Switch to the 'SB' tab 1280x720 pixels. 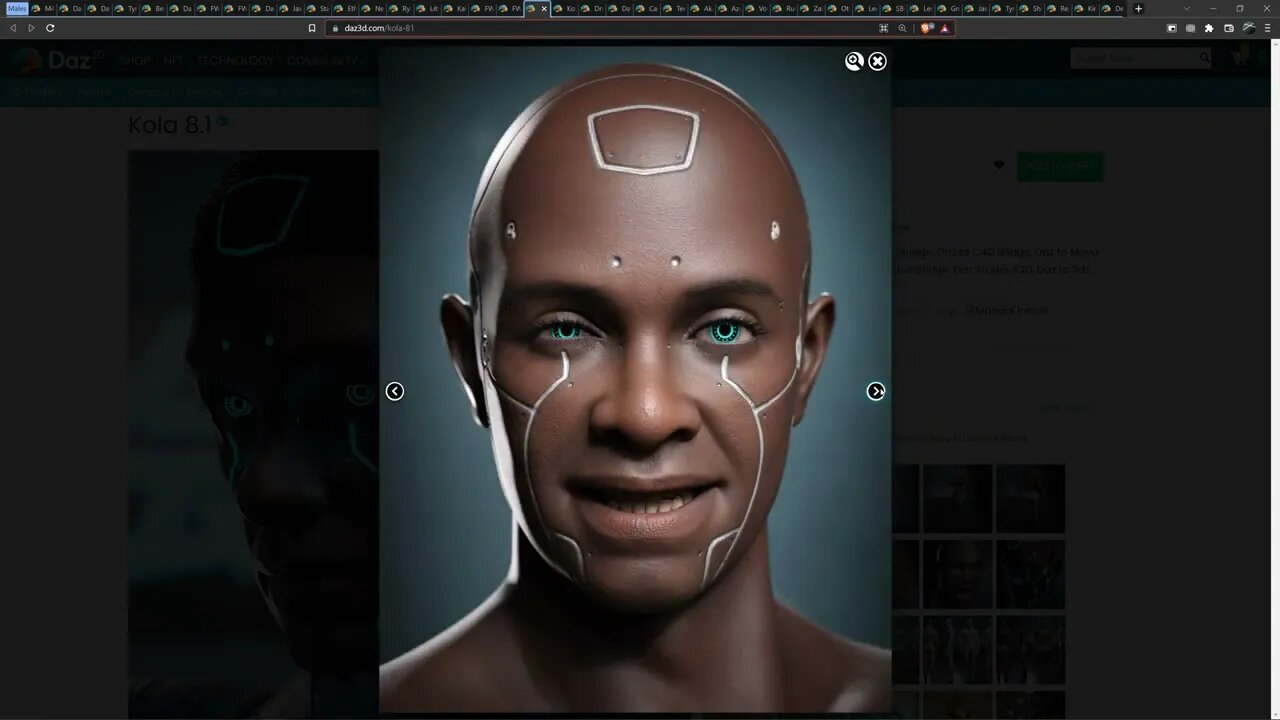point(894,8)
